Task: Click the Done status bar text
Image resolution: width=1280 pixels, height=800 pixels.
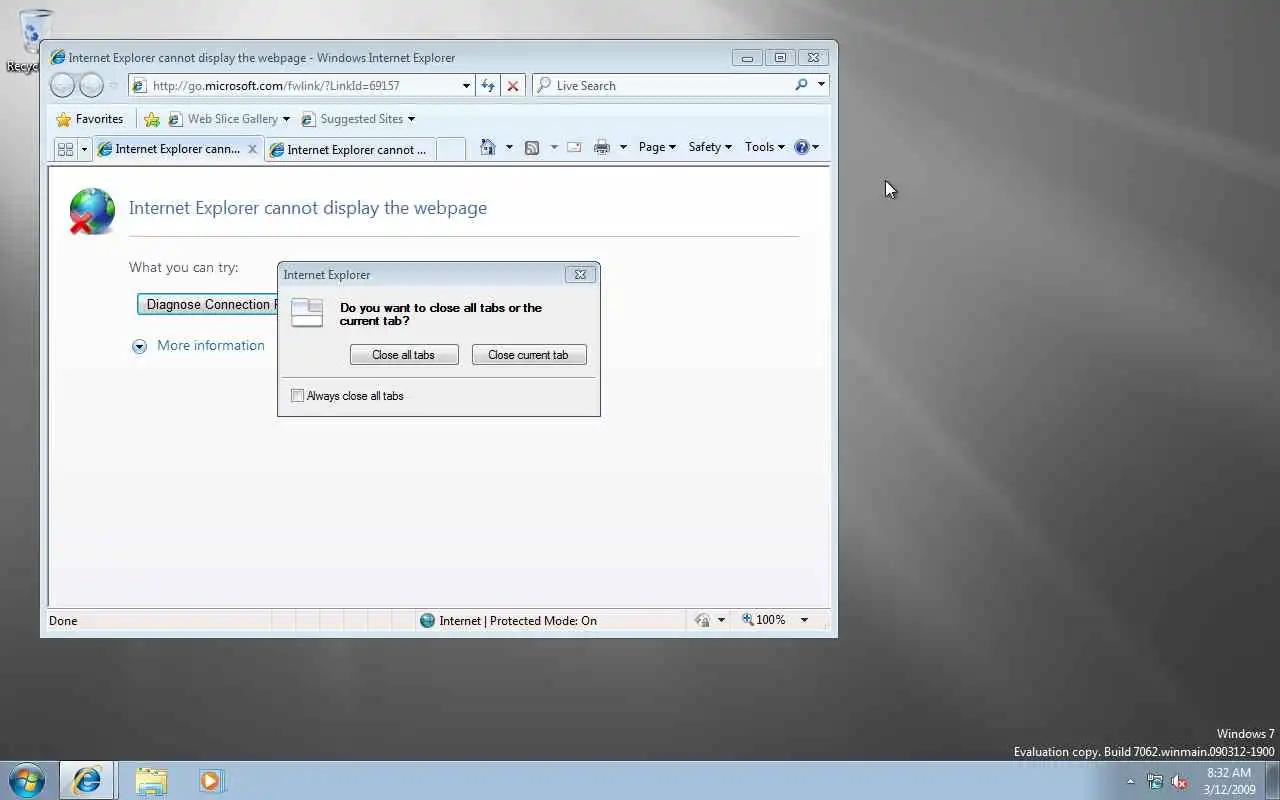Action: 63,620
